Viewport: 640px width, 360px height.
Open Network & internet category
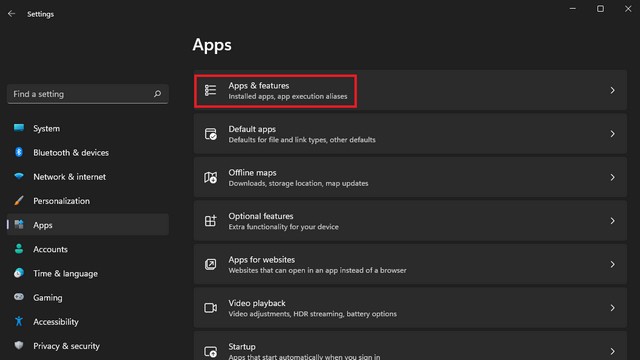[x=88, y=176]
